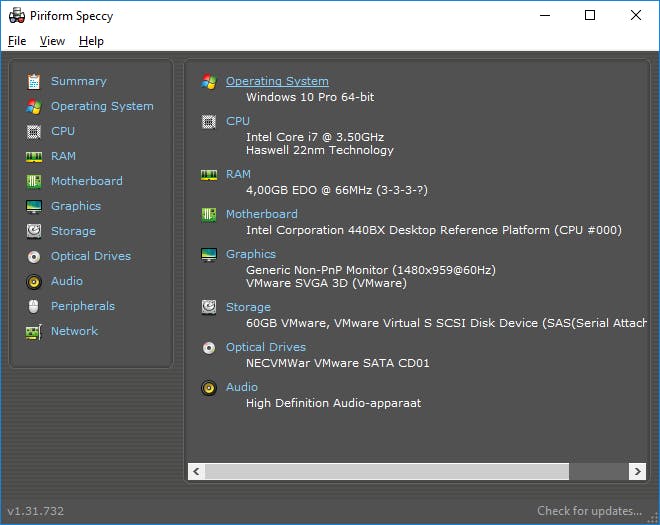Click the Graphics monitor icon in the summary panel

[209, 255]
